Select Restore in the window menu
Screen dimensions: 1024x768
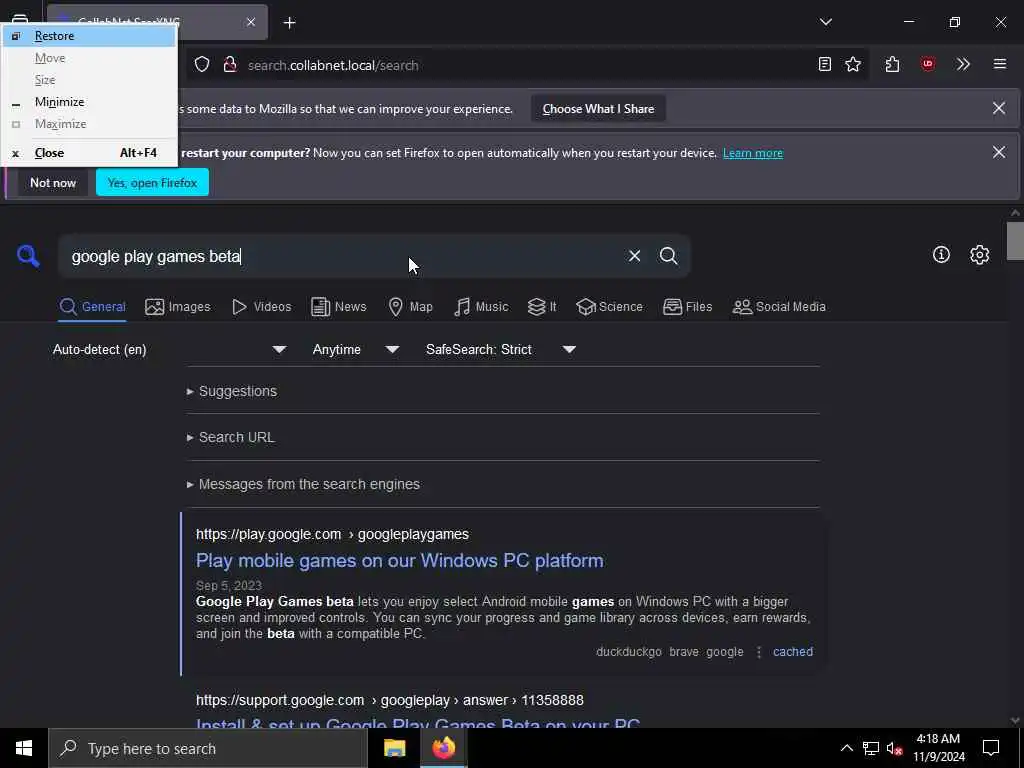(89, 36)
